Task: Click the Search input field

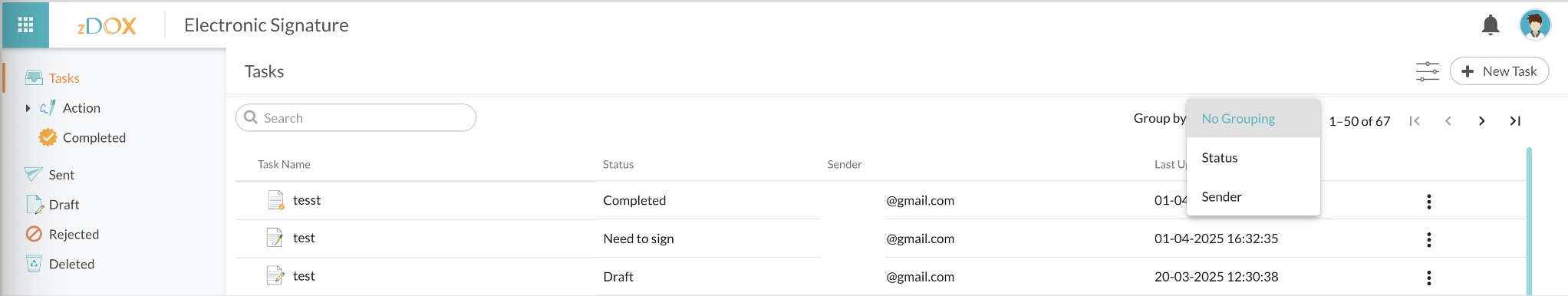Action: click(356, 118)
